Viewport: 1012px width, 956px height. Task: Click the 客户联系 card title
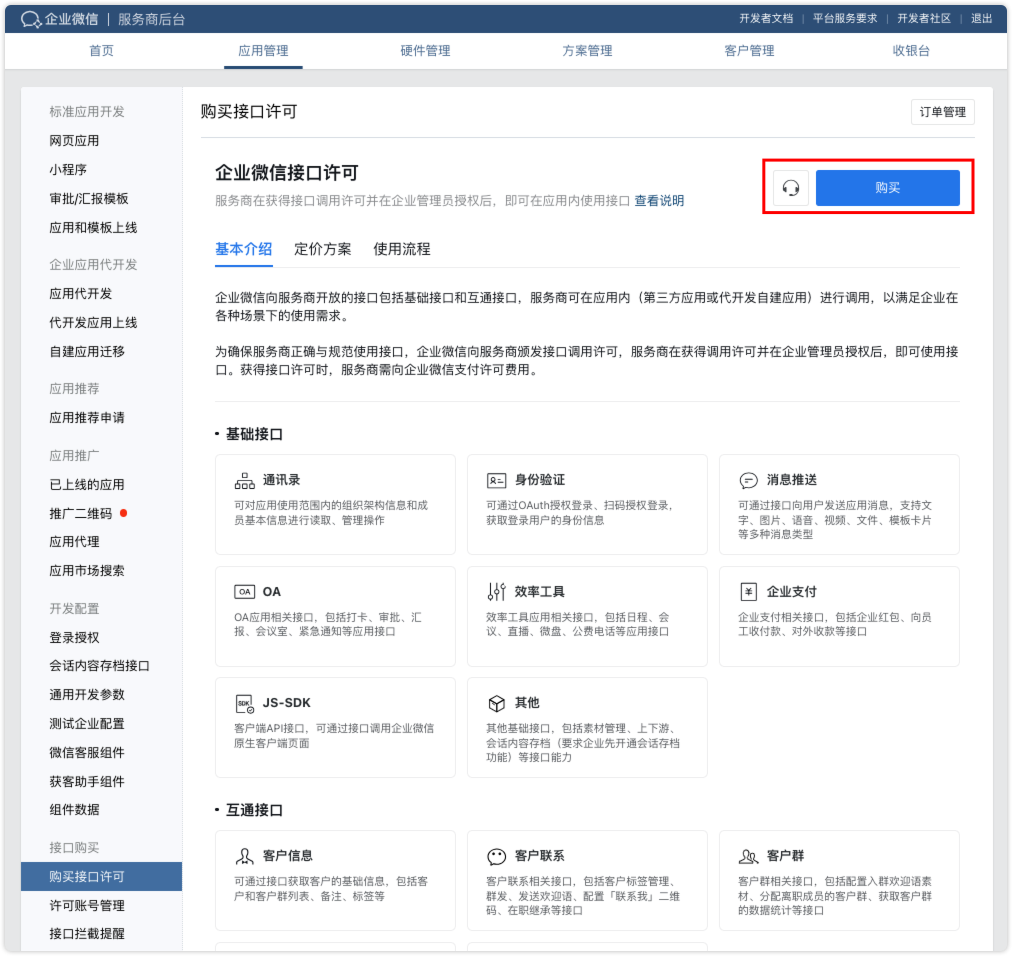tap(540, 855)
